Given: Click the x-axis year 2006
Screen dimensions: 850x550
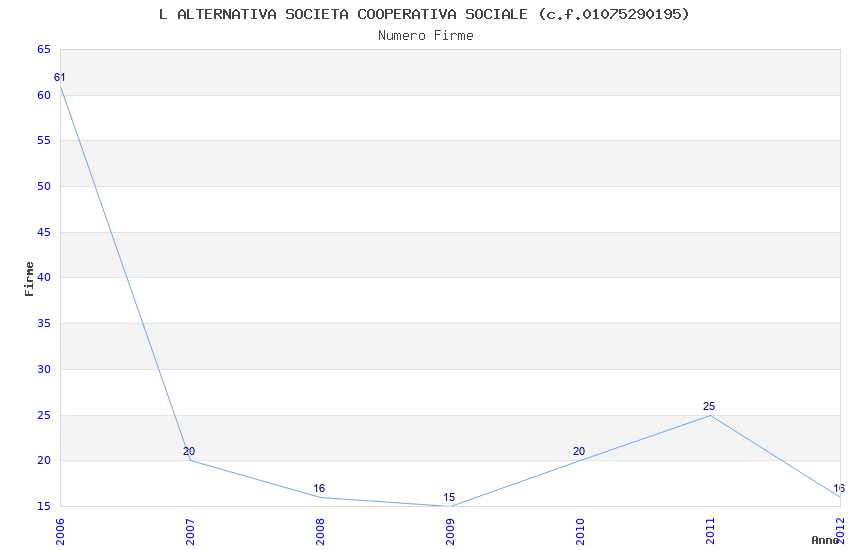Looking at the screenshot, I should click(x=60, y=531).
